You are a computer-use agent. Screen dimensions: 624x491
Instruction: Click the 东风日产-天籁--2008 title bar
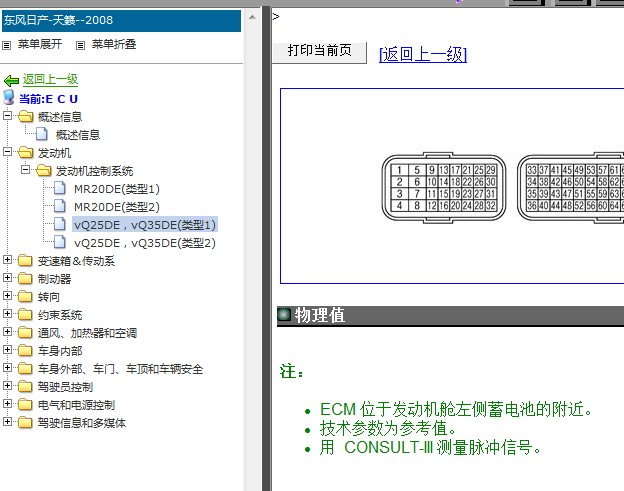pyautogui.click(x=121, y=21)
